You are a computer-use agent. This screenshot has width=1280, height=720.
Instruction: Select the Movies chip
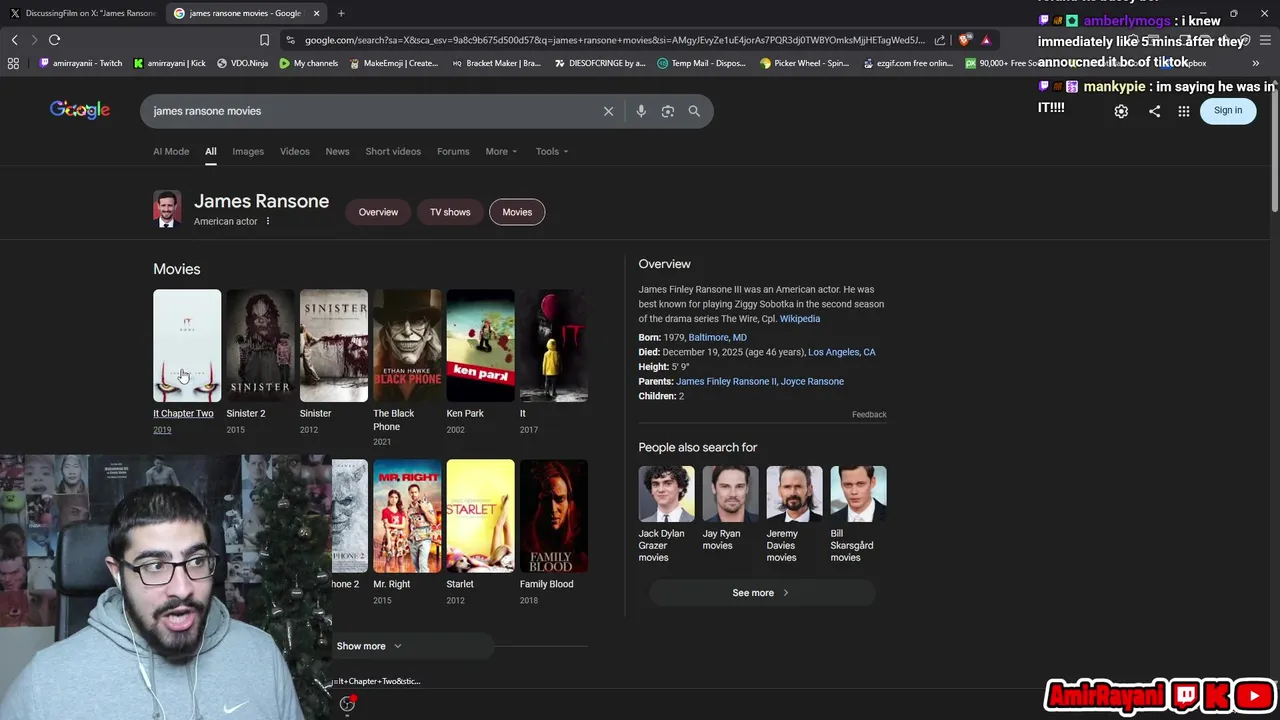(517, 212)
